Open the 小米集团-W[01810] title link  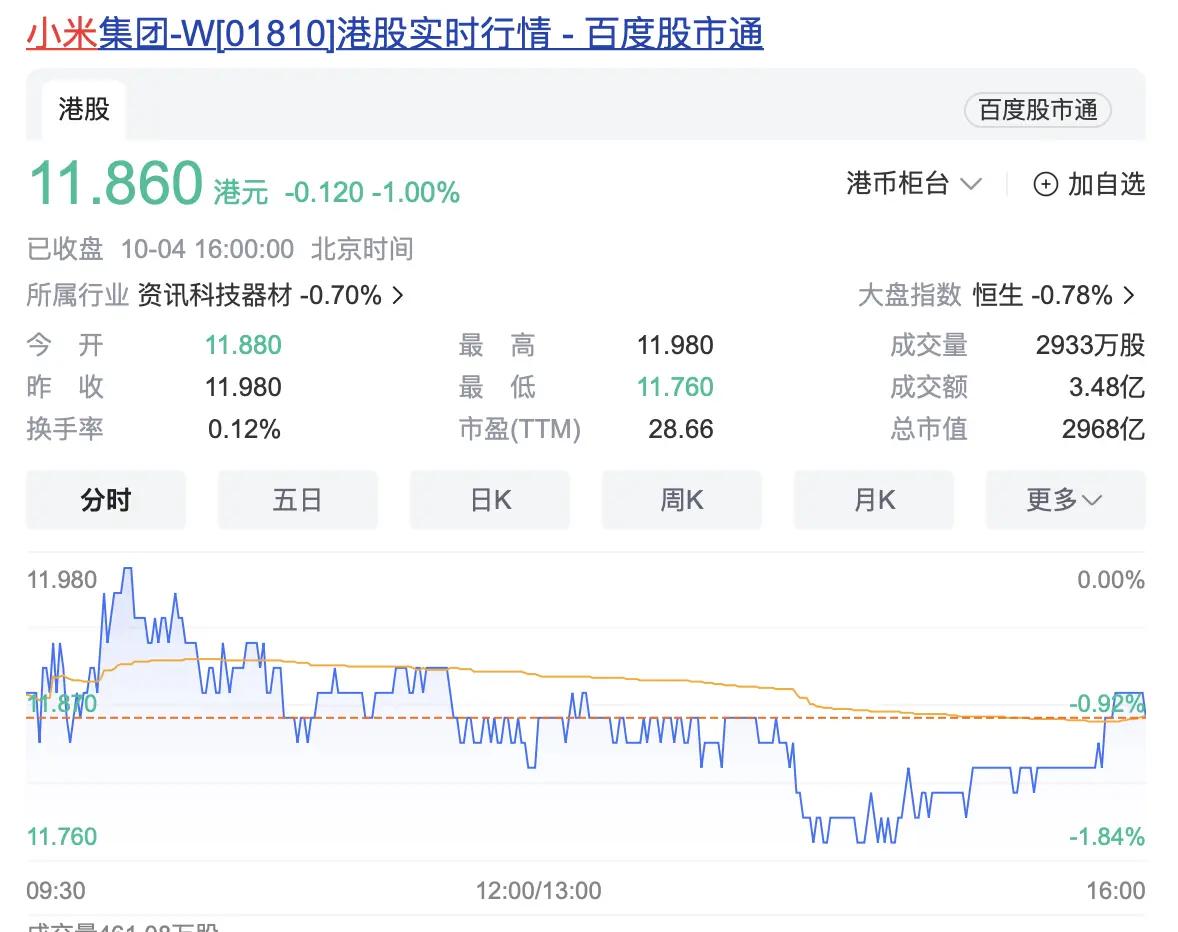394,34
